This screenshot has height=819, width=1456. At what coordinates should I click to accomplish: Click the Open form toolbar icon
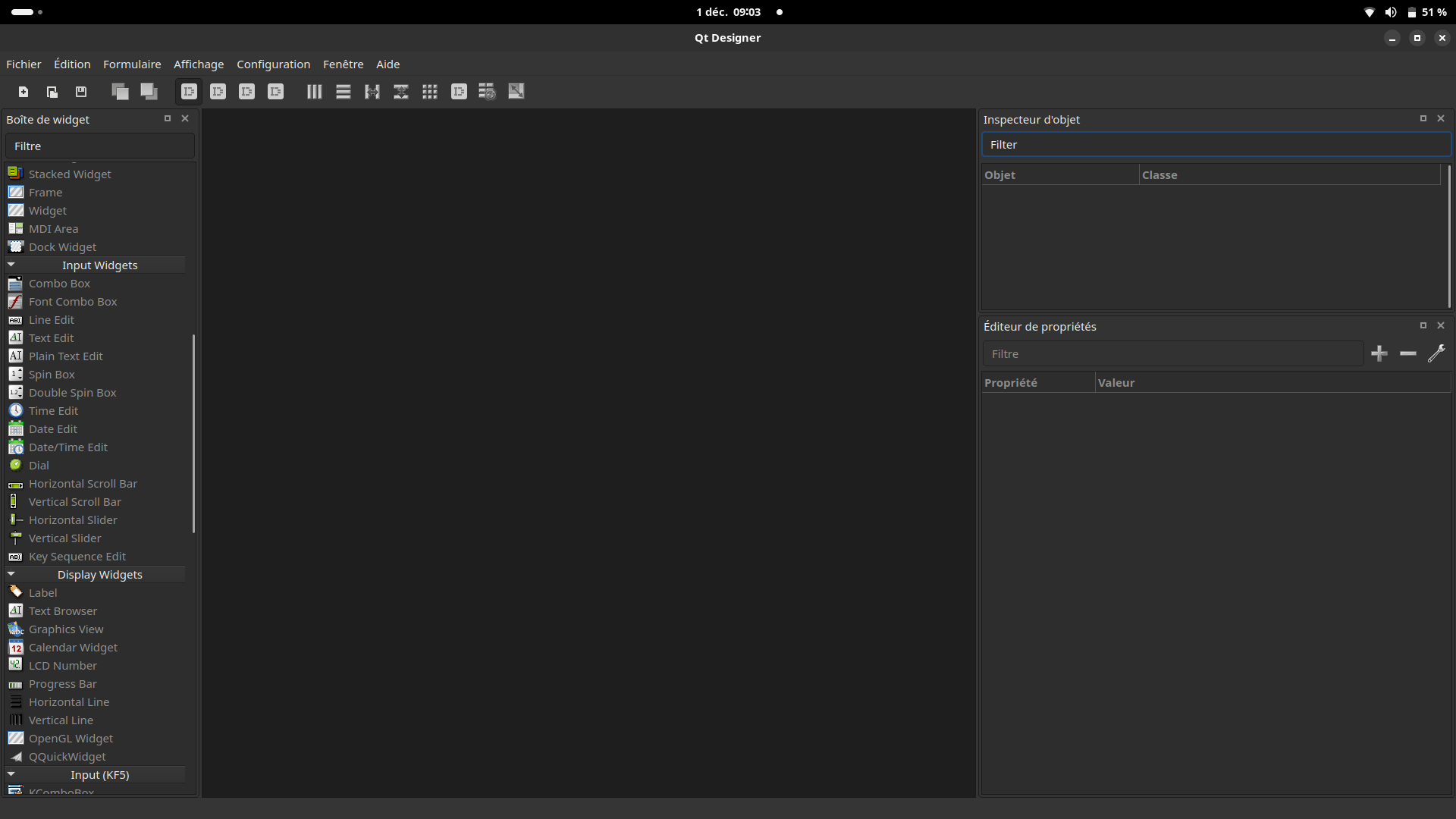52,92
